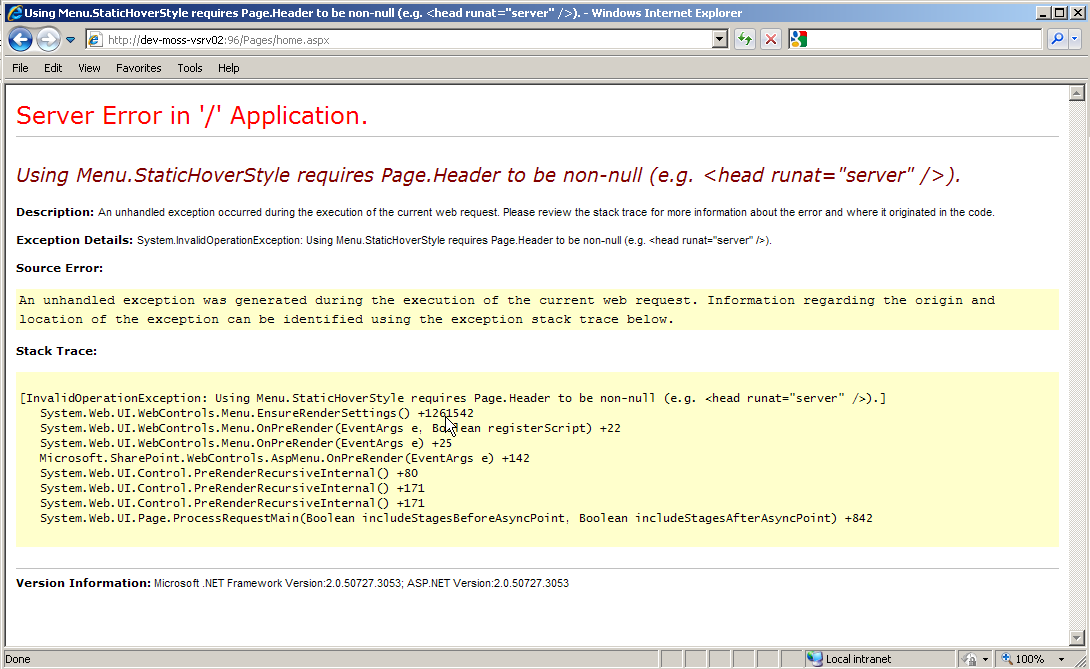Open the Help menu
Viewport: 1090px width, 669px height.
[228, 68]
